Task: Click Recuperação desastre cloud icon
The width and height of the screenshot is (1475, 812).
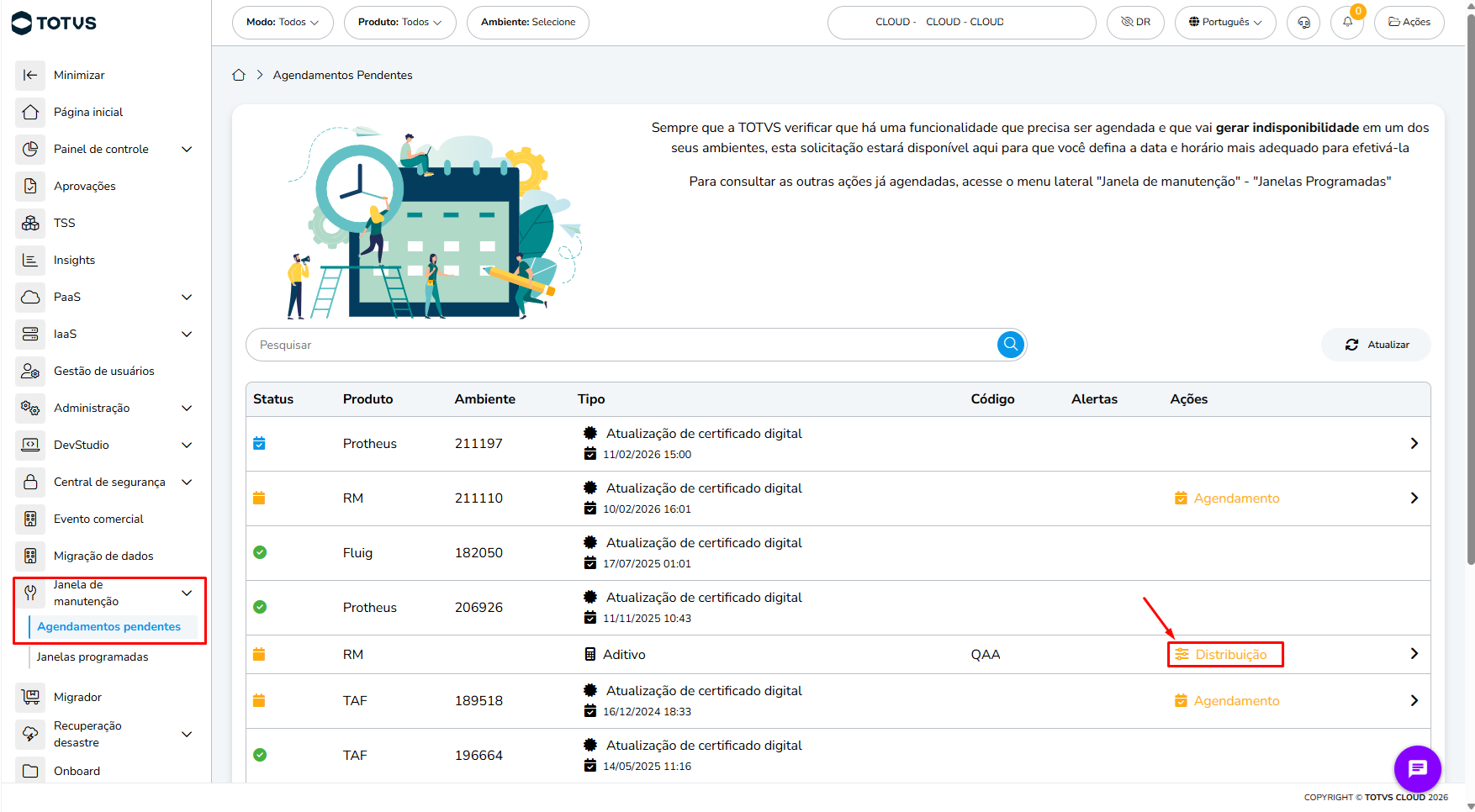Action: pyautogui.click(x=30, y=734)
